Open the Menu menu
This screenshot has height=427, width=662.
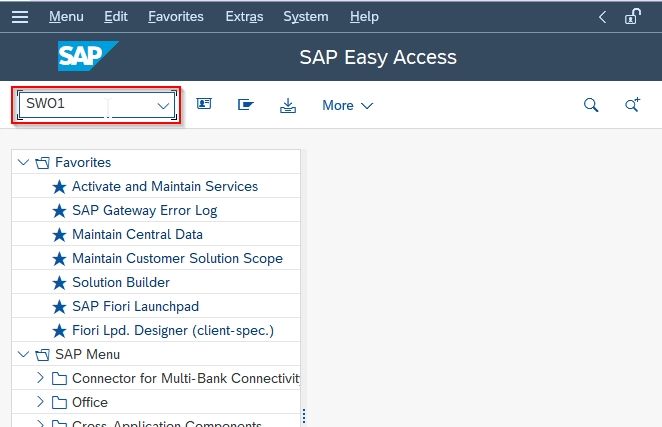66,17
